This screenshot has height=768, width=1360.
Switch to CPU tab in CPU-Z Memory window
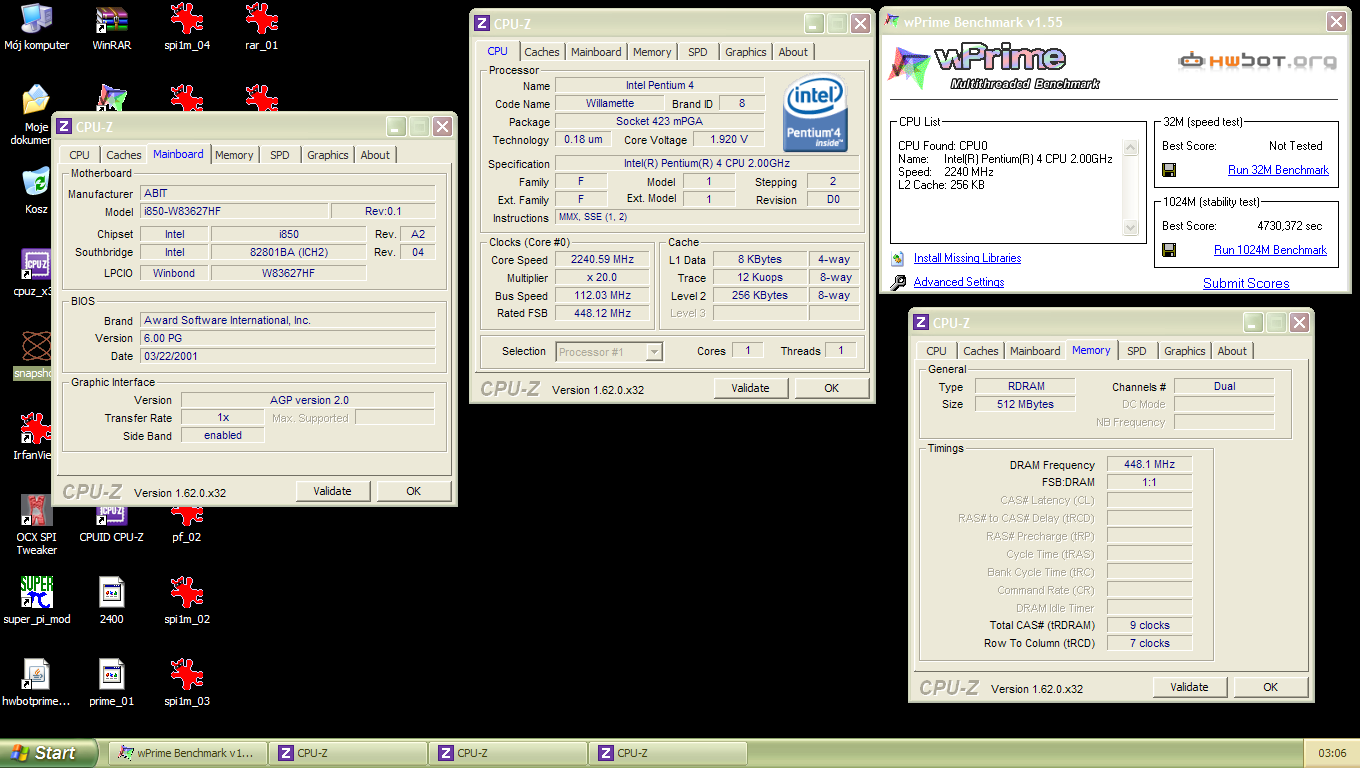(x=936, y=351)
